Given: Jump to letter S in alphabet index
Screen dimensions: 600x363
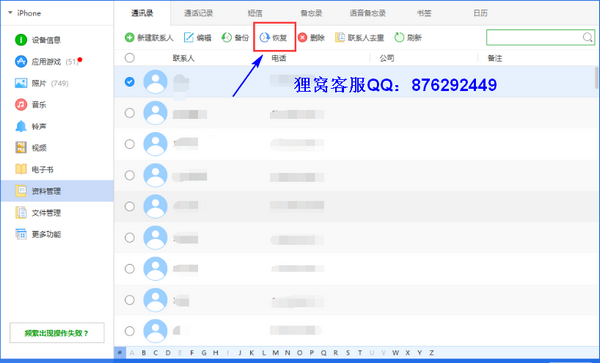Looking at the screenshot, I should tap(347, 353).
